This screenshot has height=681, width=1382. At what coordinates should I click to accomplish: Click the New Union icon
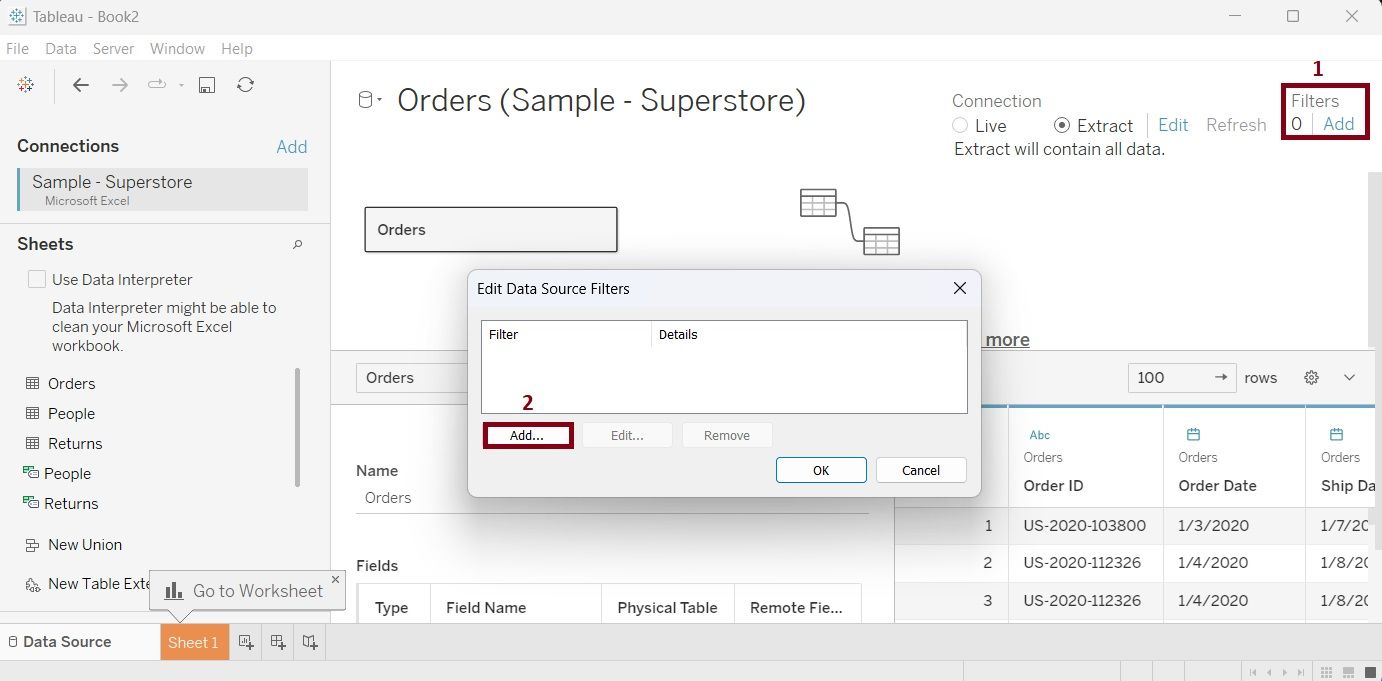33,545
